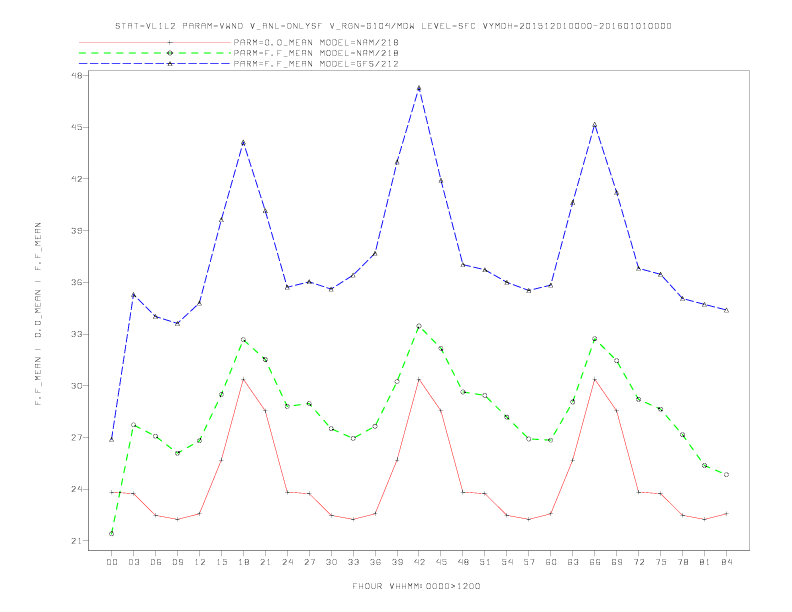Screen dimensions: 792x612
Task: Click the green circle data point at hour 03
Action: tap(133, 425)
